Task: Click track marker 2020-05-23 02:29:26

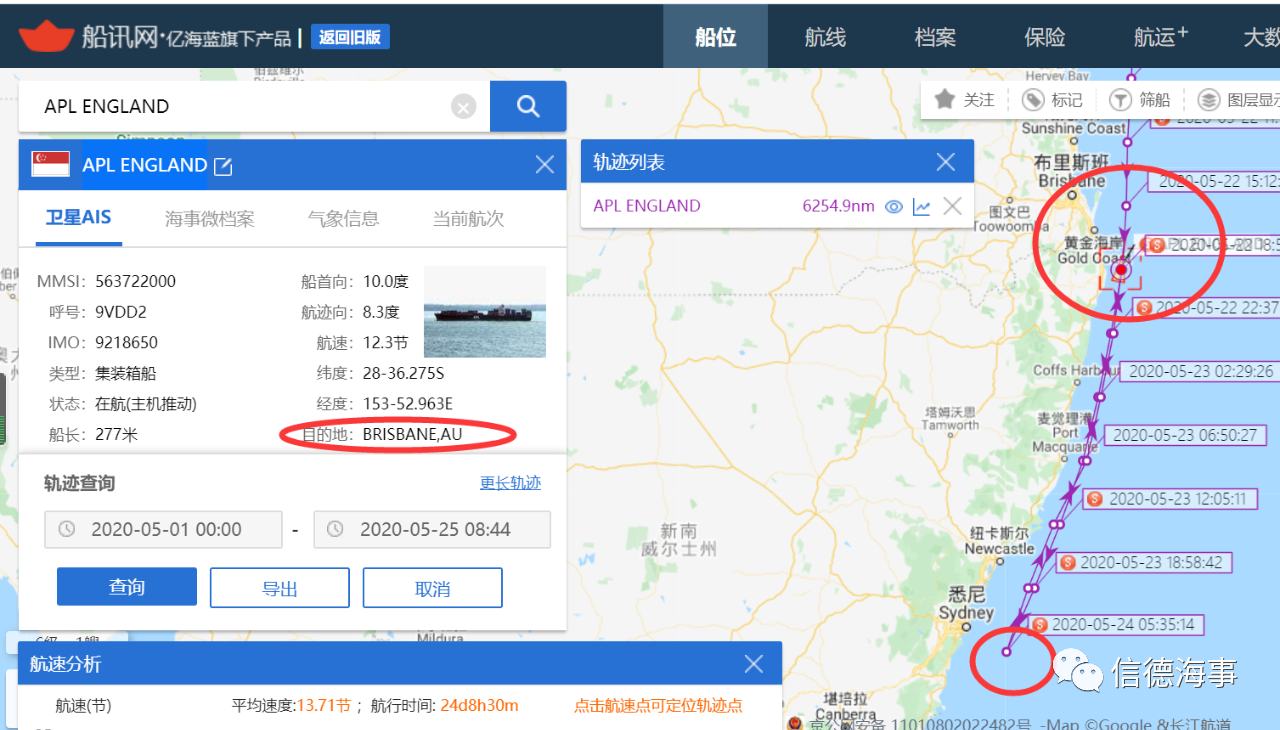Action: (1201, 371)
